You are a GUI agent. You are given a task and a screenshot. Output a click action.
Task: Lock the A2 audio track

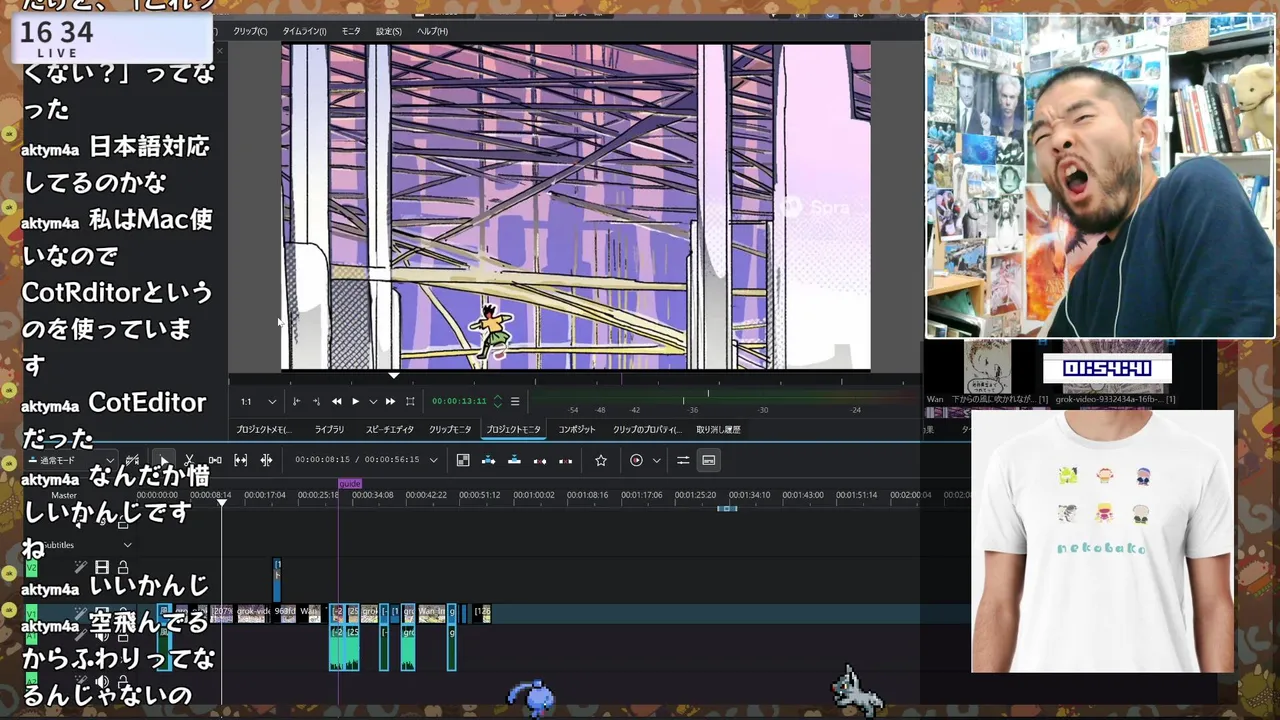122,683
